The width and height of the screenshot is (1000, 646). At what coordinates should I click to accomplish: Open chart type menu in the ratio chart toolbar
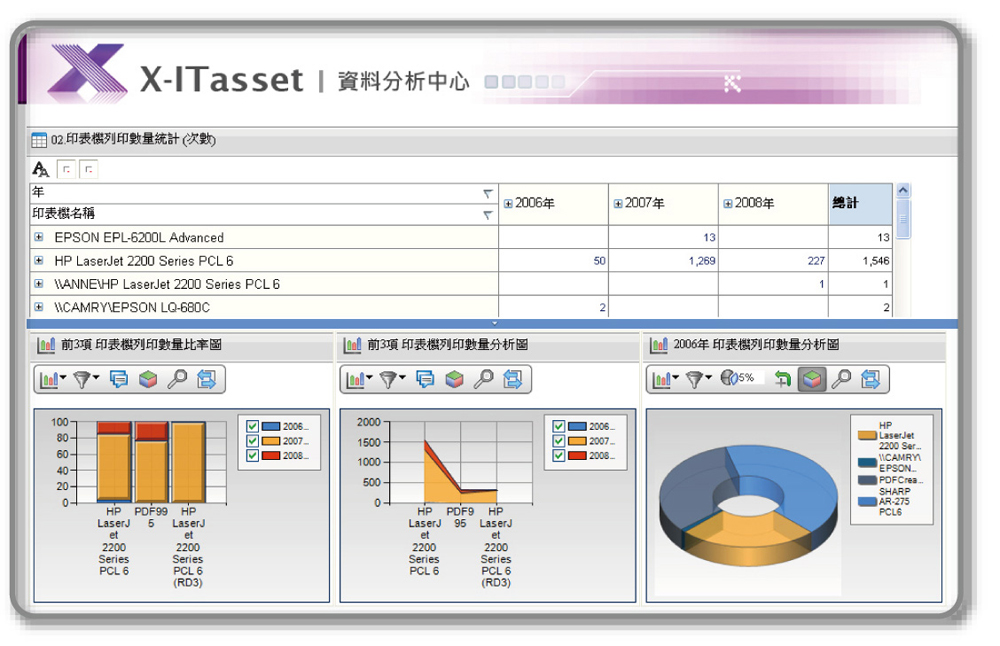tap(52, 379)
